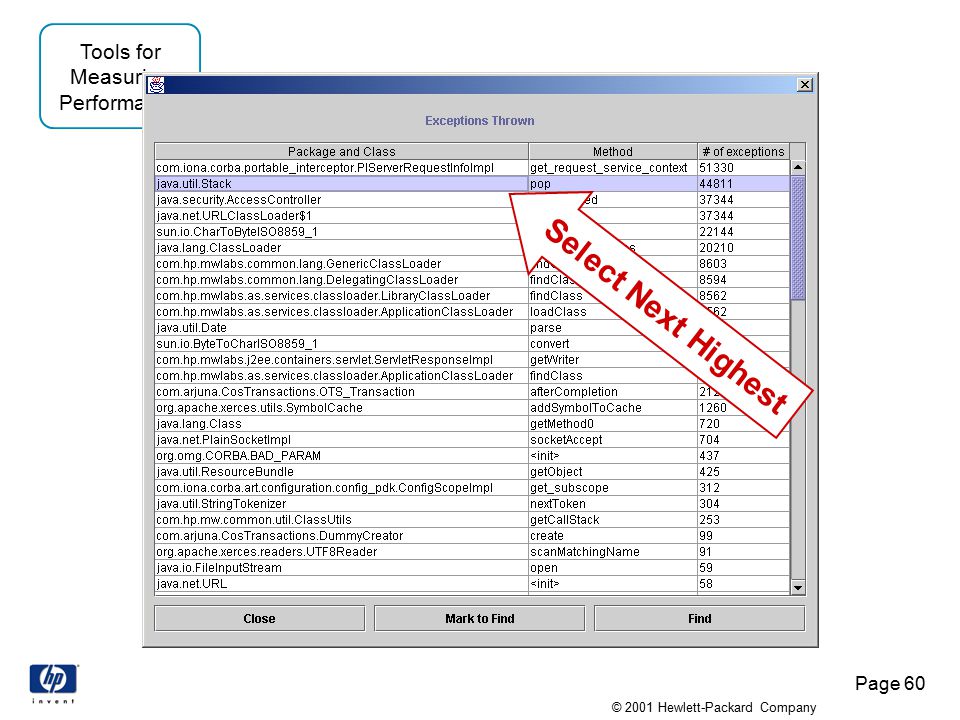Click the HP invent logo on slide
Screen dimensions: 960x720
click(53, 684)
